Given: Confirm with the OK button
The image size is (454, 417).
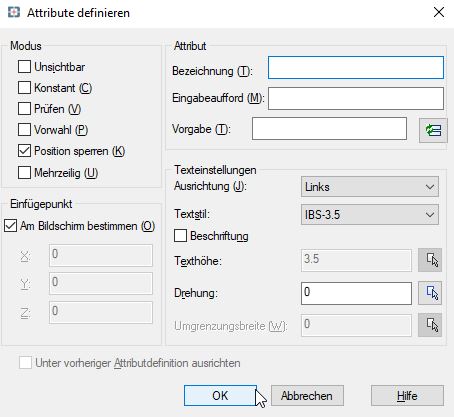Looking at the screenshot, I should [220, 396].
